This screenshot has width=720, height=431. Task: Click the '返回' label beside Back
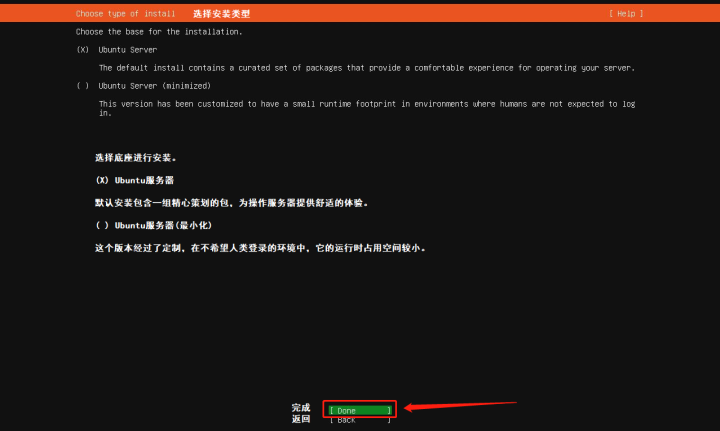pyautogui.click(x=301, y=419)
